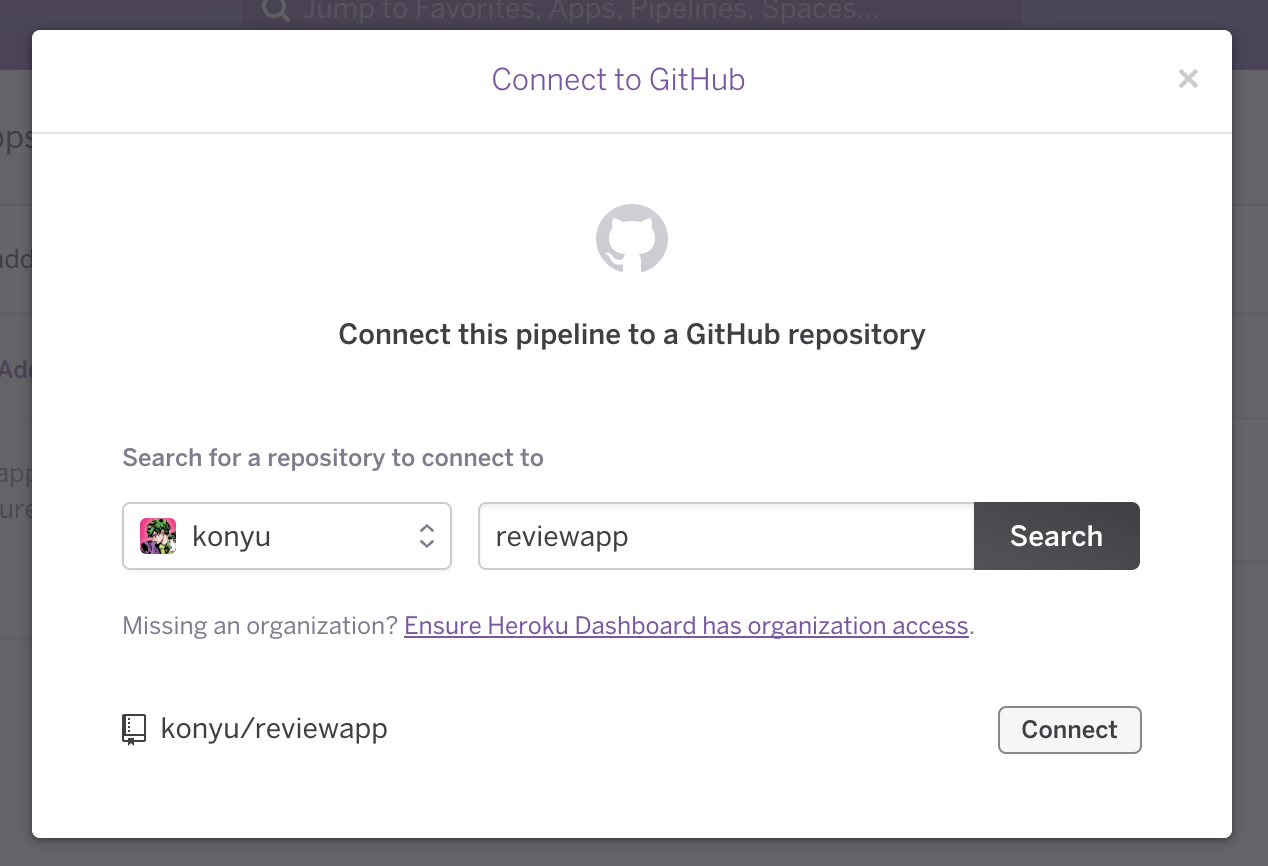Click the X to close the GitHub dialog

tap(1188, 78)
